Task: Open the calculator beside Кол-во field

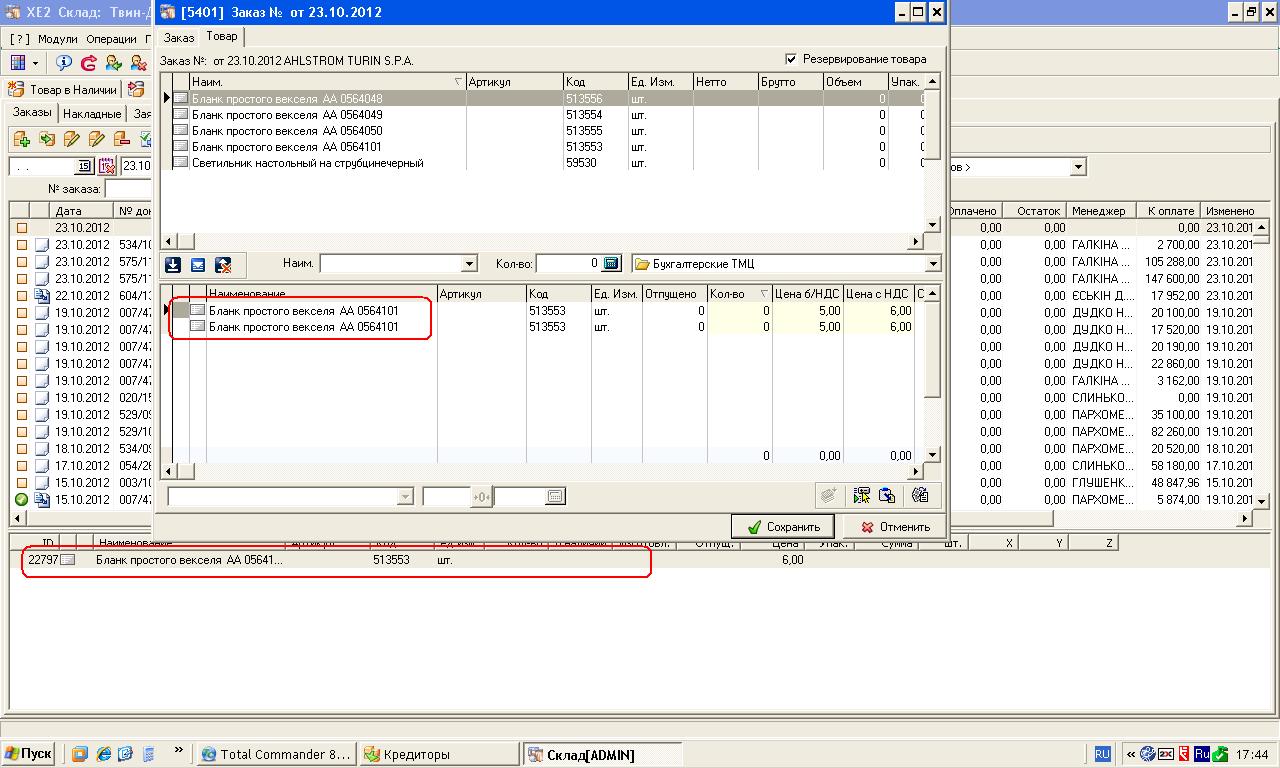Action: coord(611,264)
